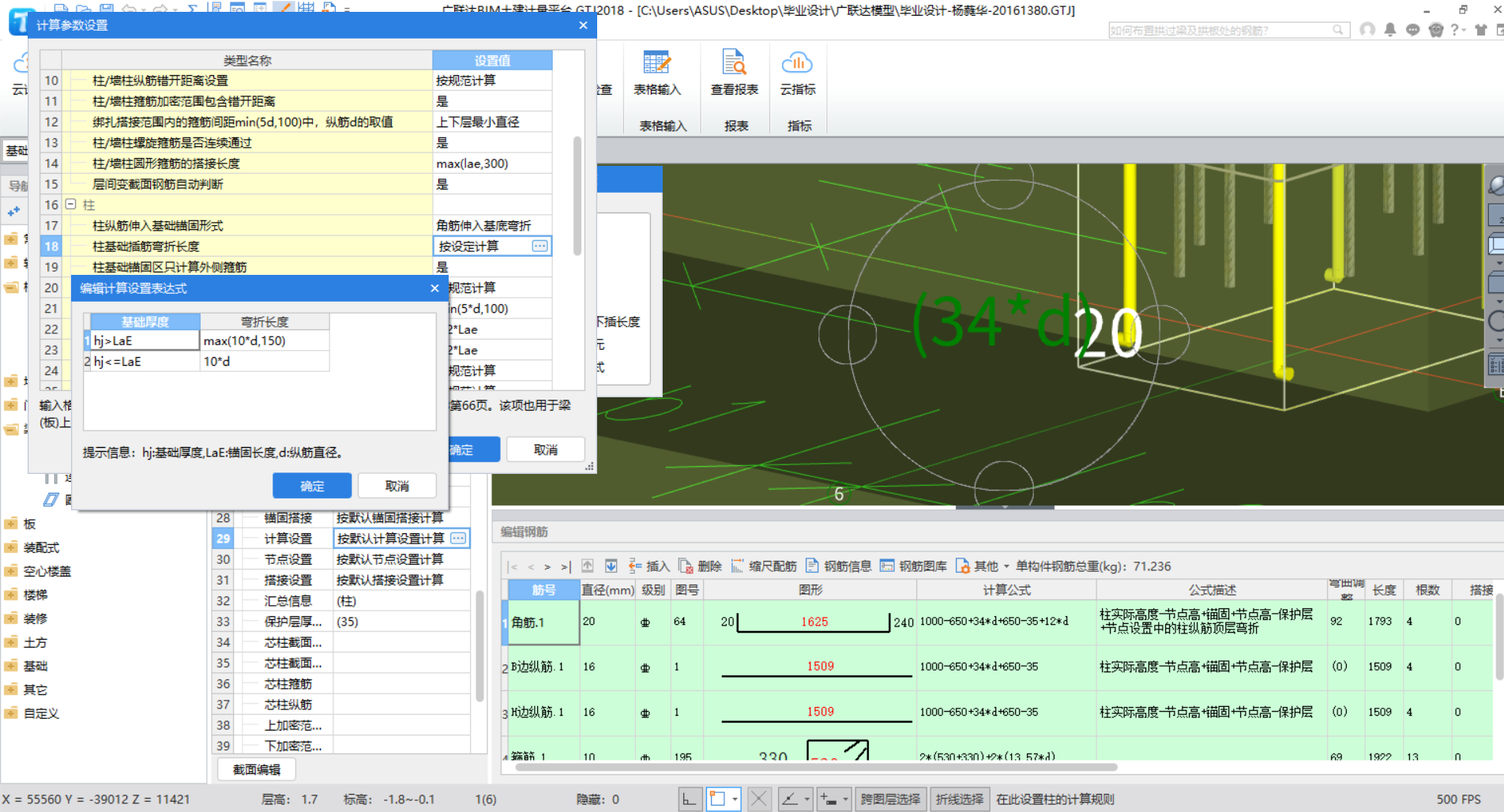Click the help search input field
The height and width of the screenshot is (812, 1504).
pos(1220,30)
